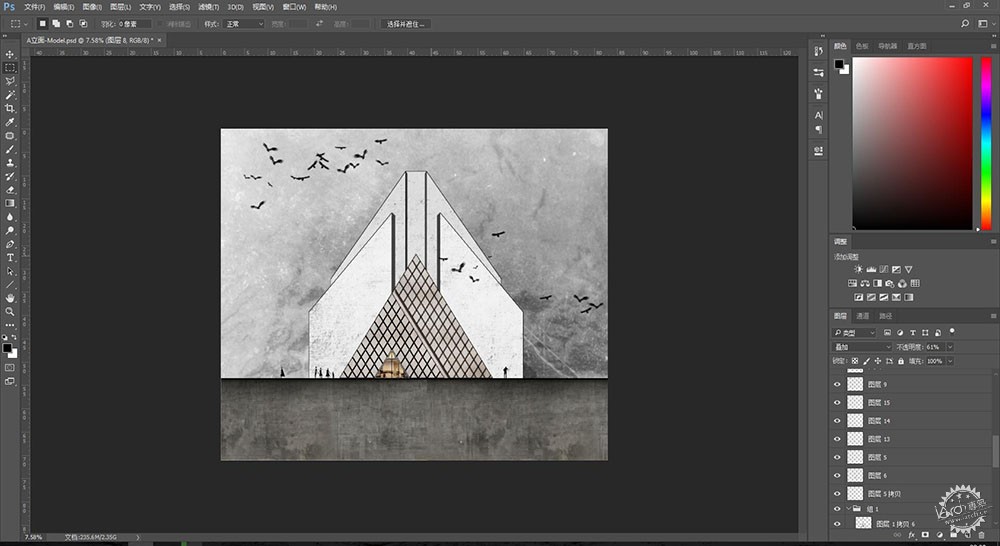This screenshot has height=546, width=1000.
Task: Select the Gradient tool
Action: click(x=10, y=203)
